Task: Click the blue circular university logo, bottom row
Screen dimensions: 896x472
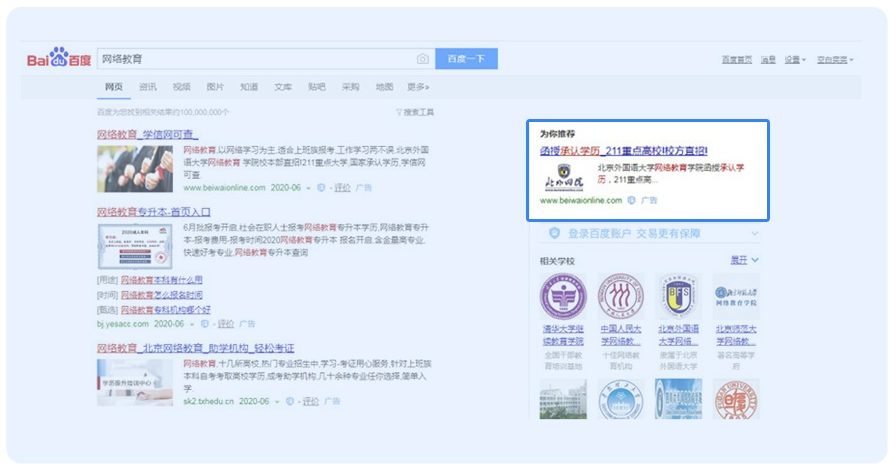Action: 621,399
